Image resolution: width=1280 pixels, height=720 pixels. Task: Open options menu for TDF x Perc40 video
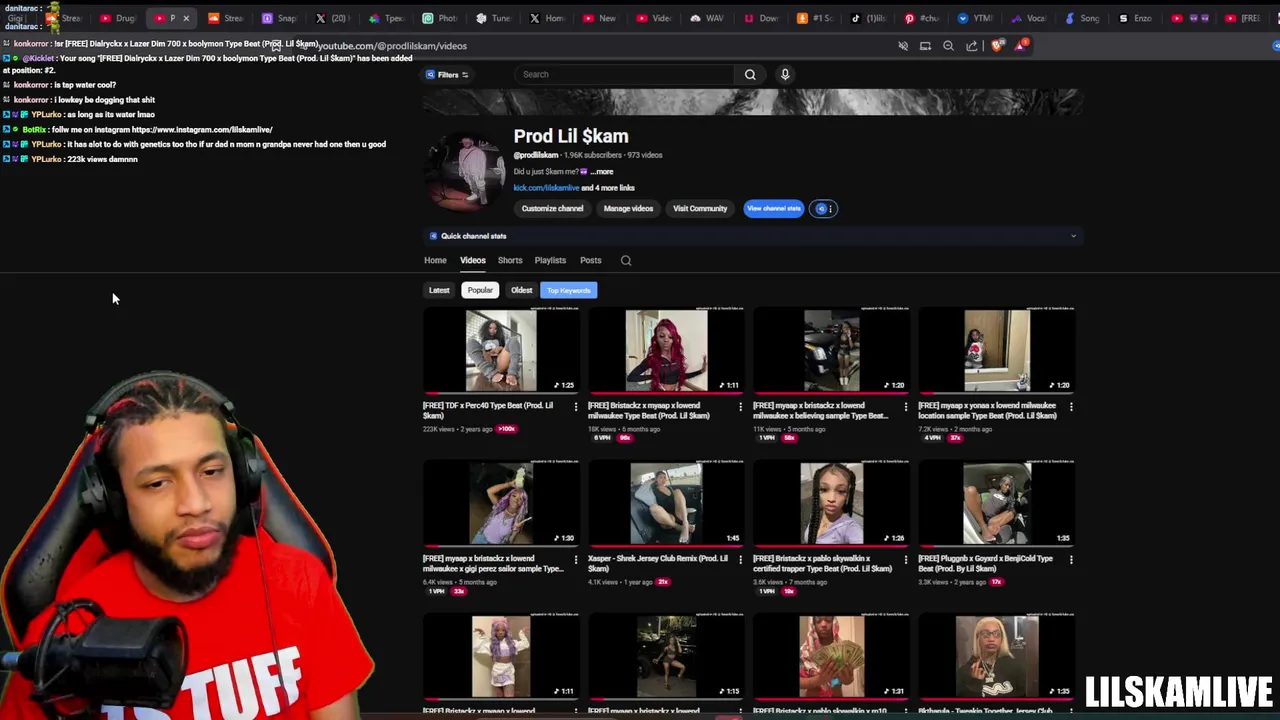click(575, 407)
